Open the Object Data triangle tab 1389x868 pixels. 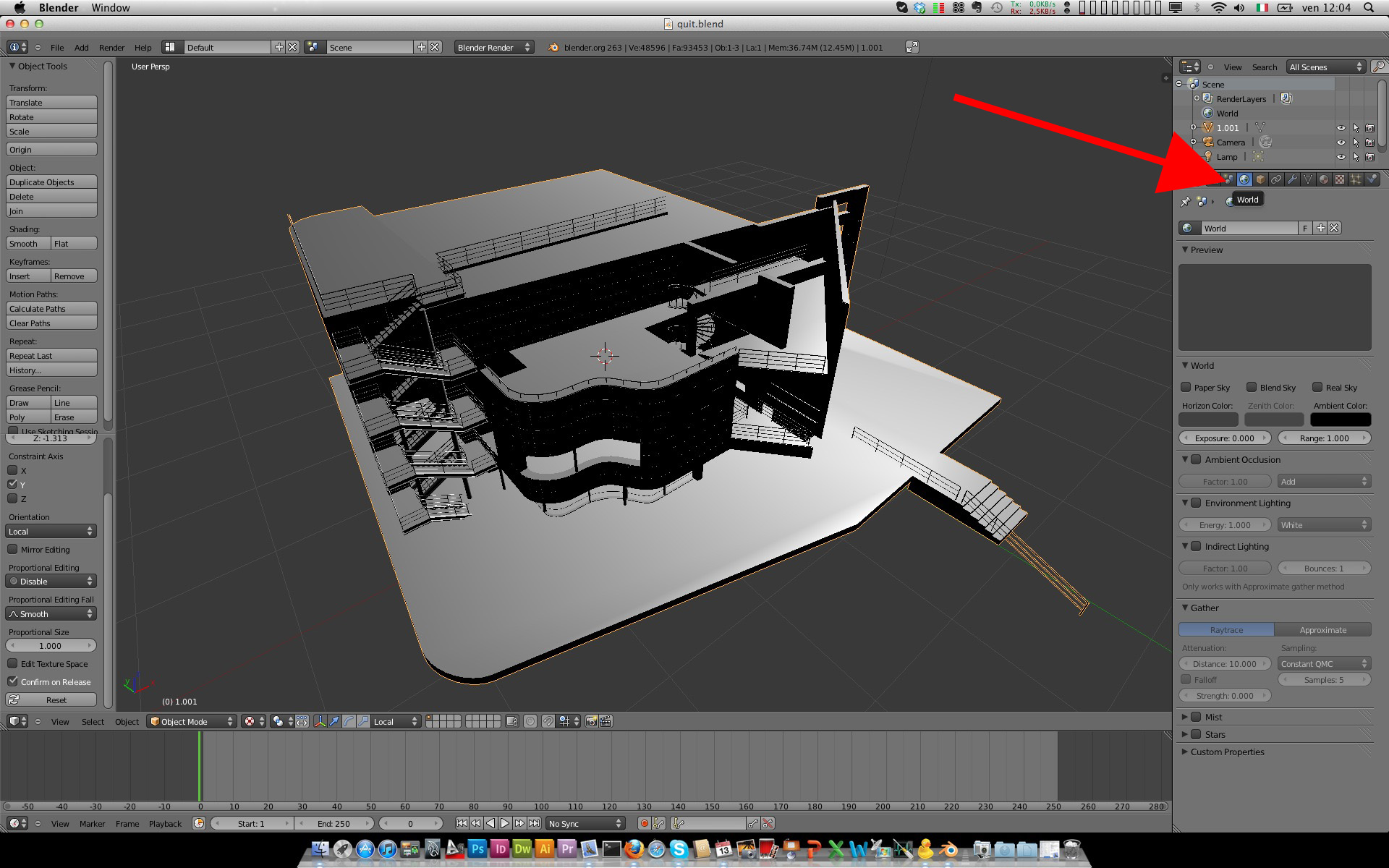point(1308,179)
